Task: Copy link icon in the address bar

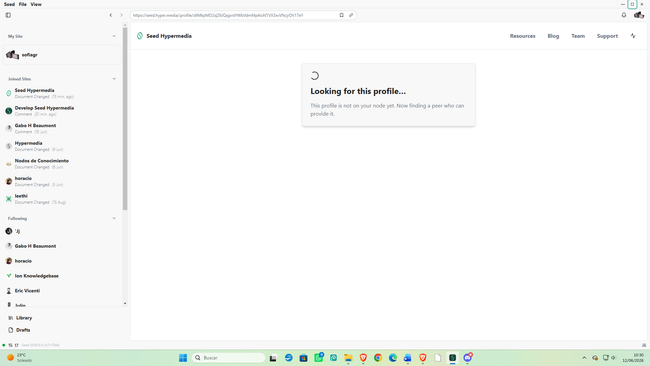Action: [x=351, y=15]
